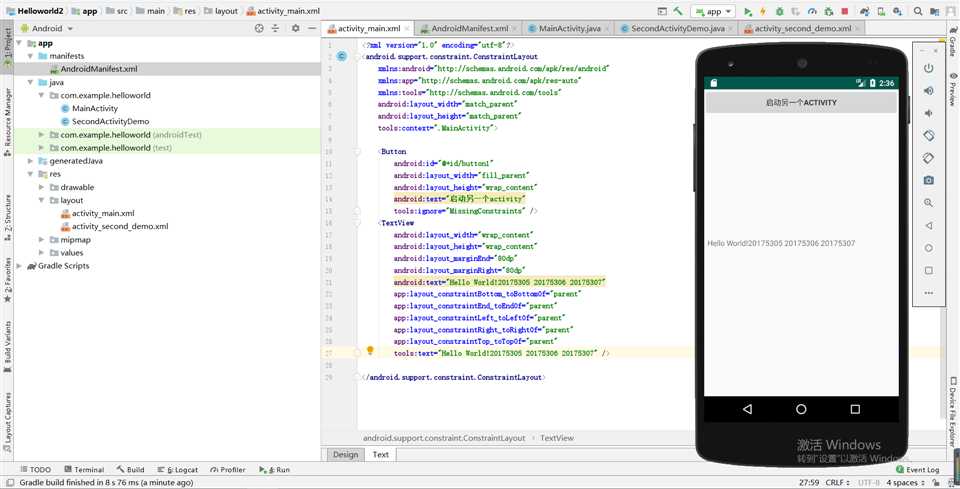Screen dimensions: 960x489
Task: Expand the mipmap folder
Action: [x=41, y=239]
